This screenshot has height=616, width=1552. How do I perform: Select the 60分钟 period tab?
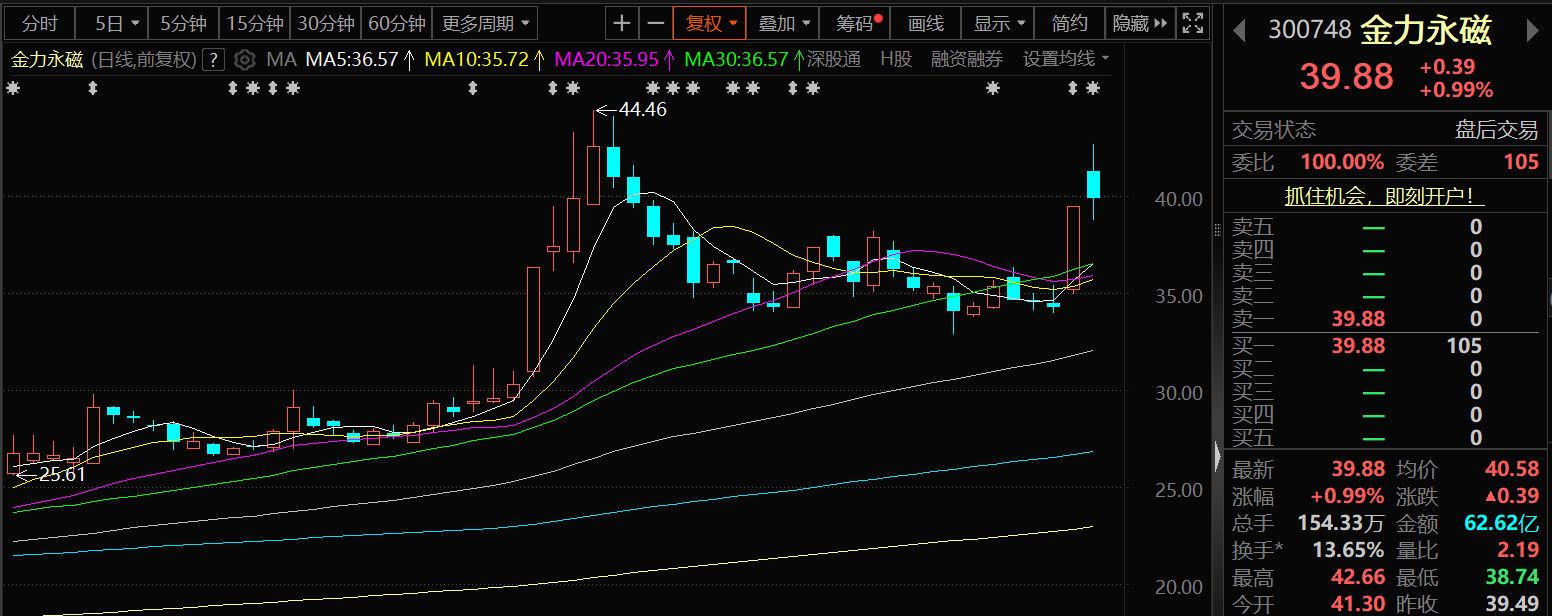point(396,23)
